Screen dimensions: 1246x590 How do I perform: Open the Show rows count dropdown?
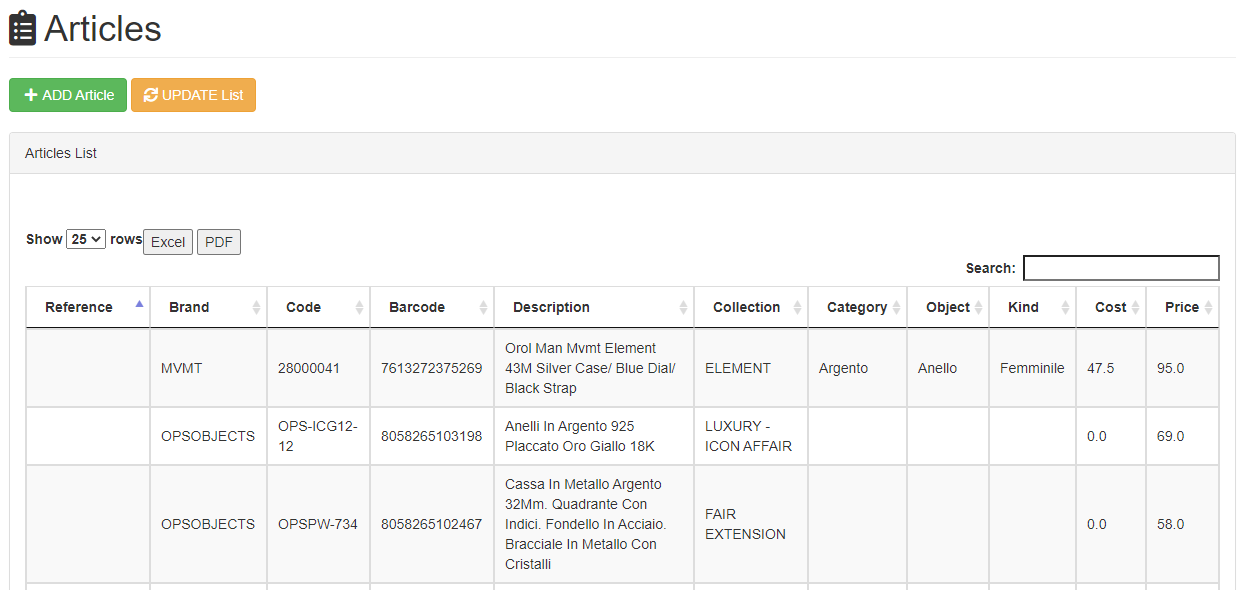[x=86, y=239]
